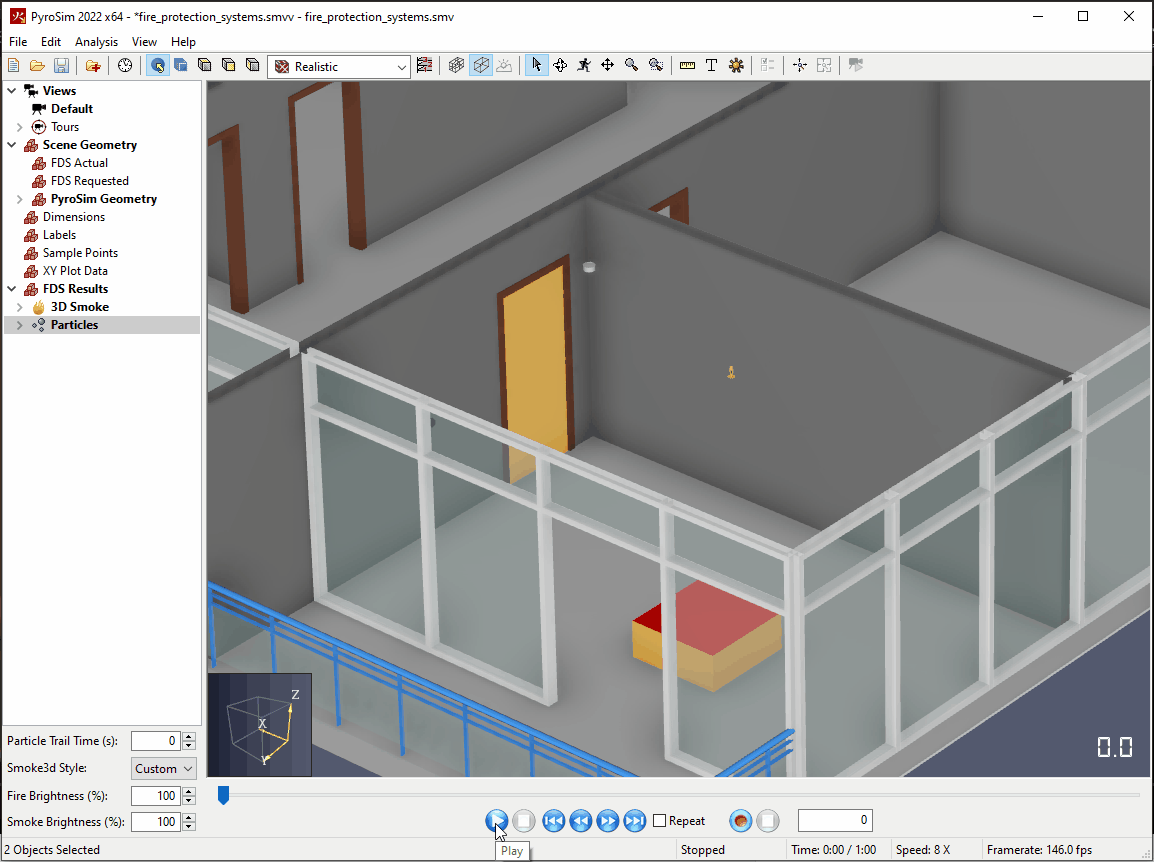
Task: Click the text label tool icon
Action: click(x=711, y=65)
